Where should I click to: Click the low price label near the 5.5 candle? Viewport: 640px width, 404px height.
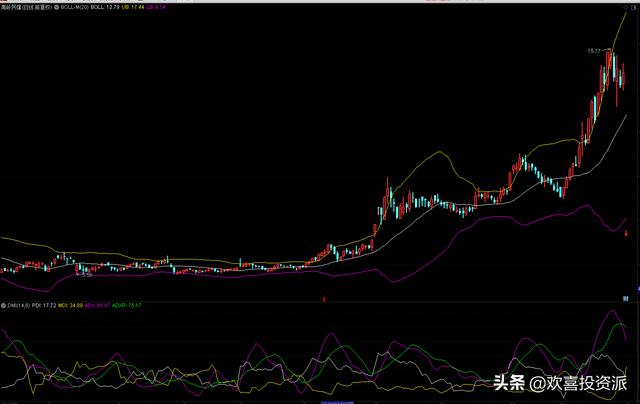point(87,275)
